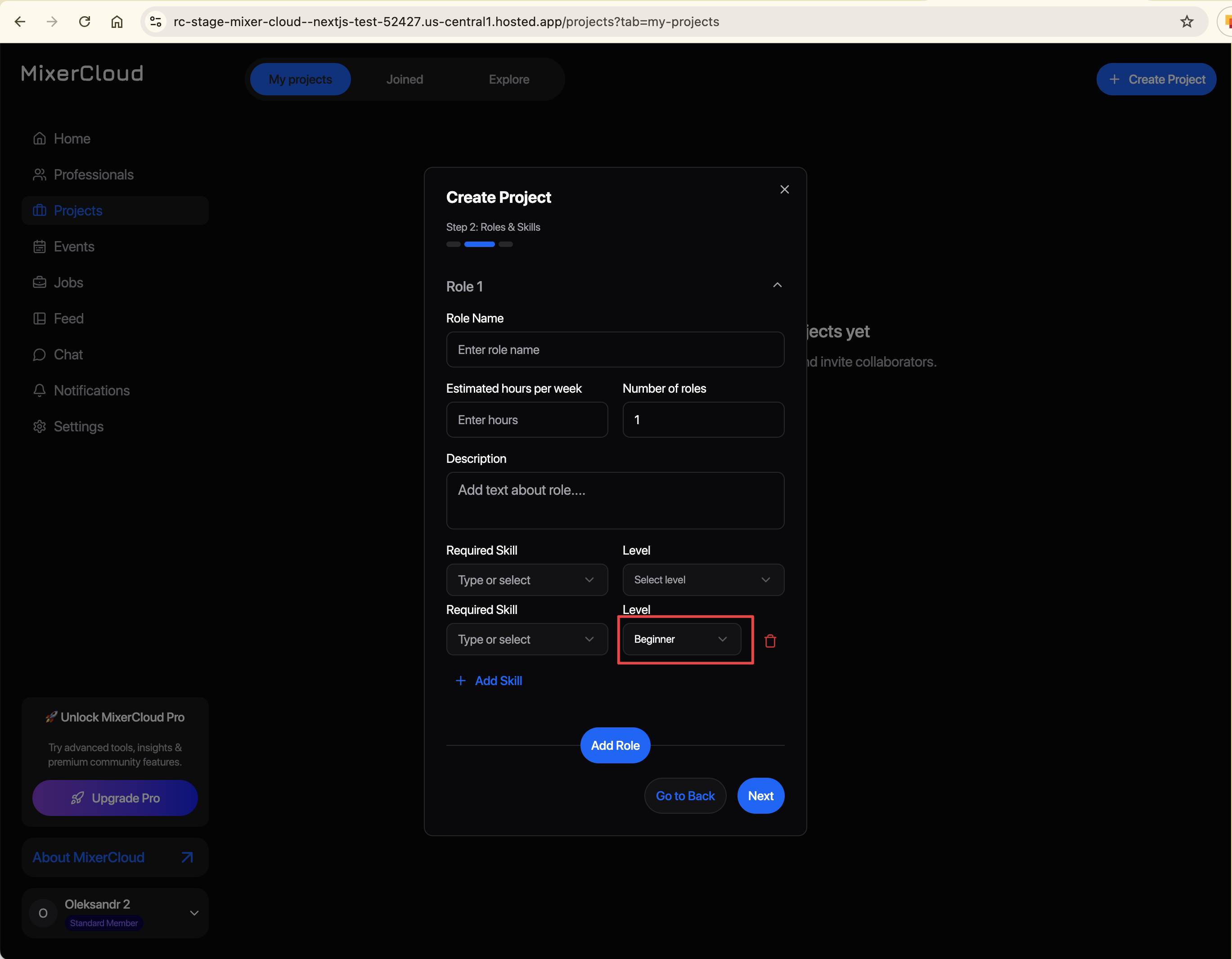Focus the Enter role name field
Image resolution: width=1232 pixels, height=959 pixels.
[x=615, y=350]
